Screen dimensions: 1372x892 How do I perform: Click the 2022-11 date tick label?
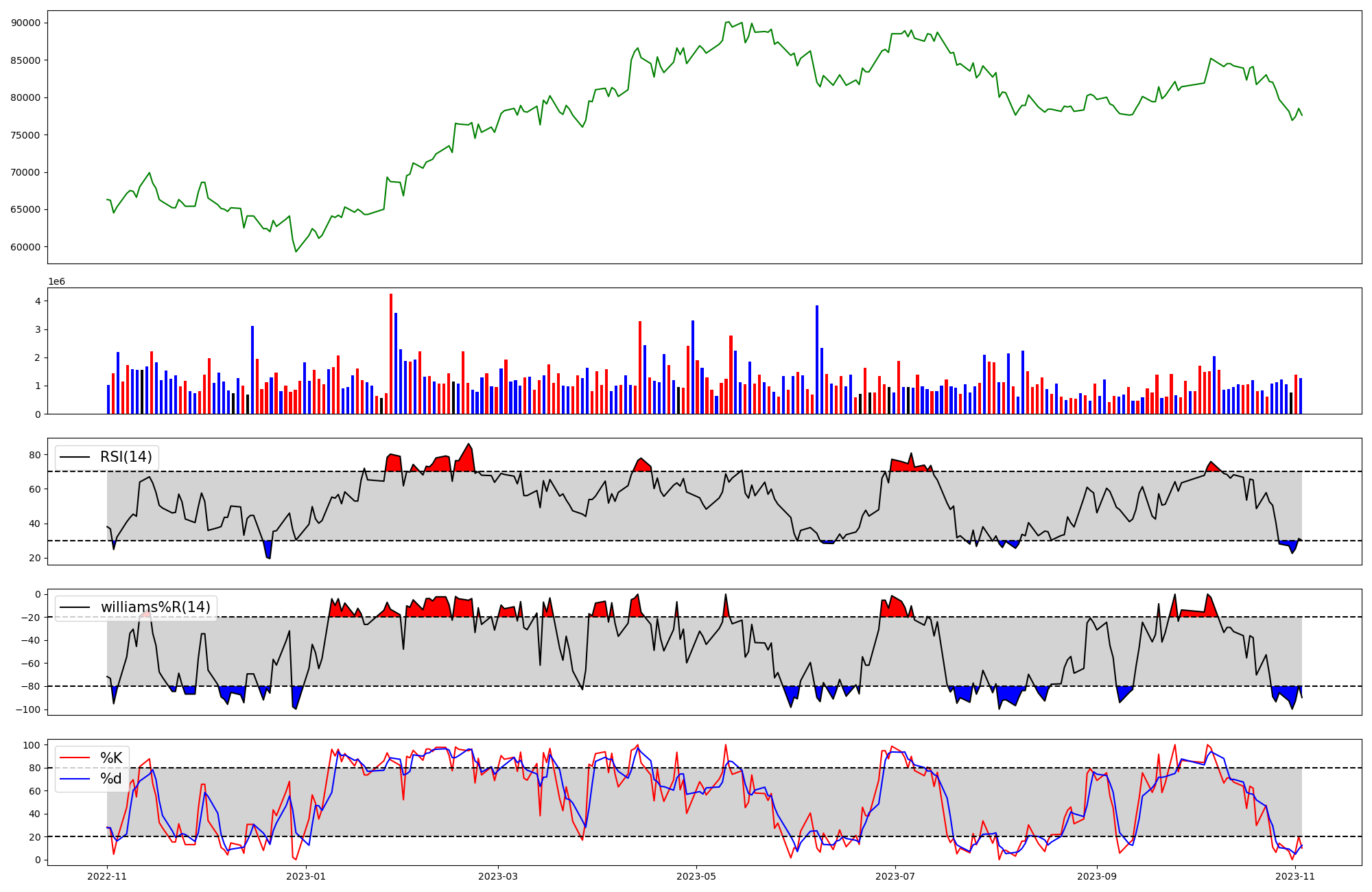click(x=108, y=876)
